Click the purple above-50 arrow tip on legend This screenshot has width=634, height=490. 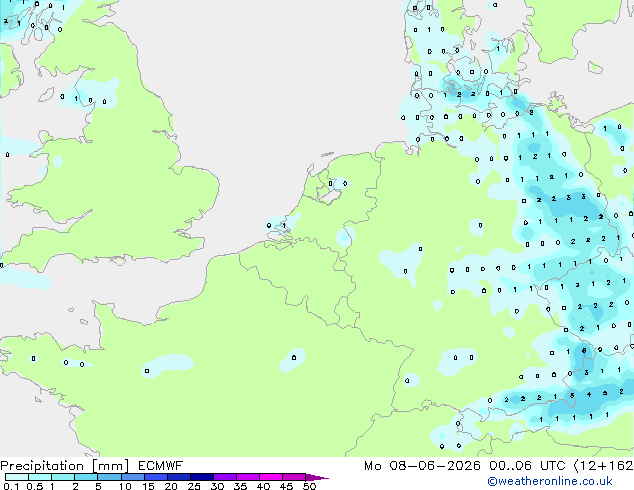pos(317,478)
